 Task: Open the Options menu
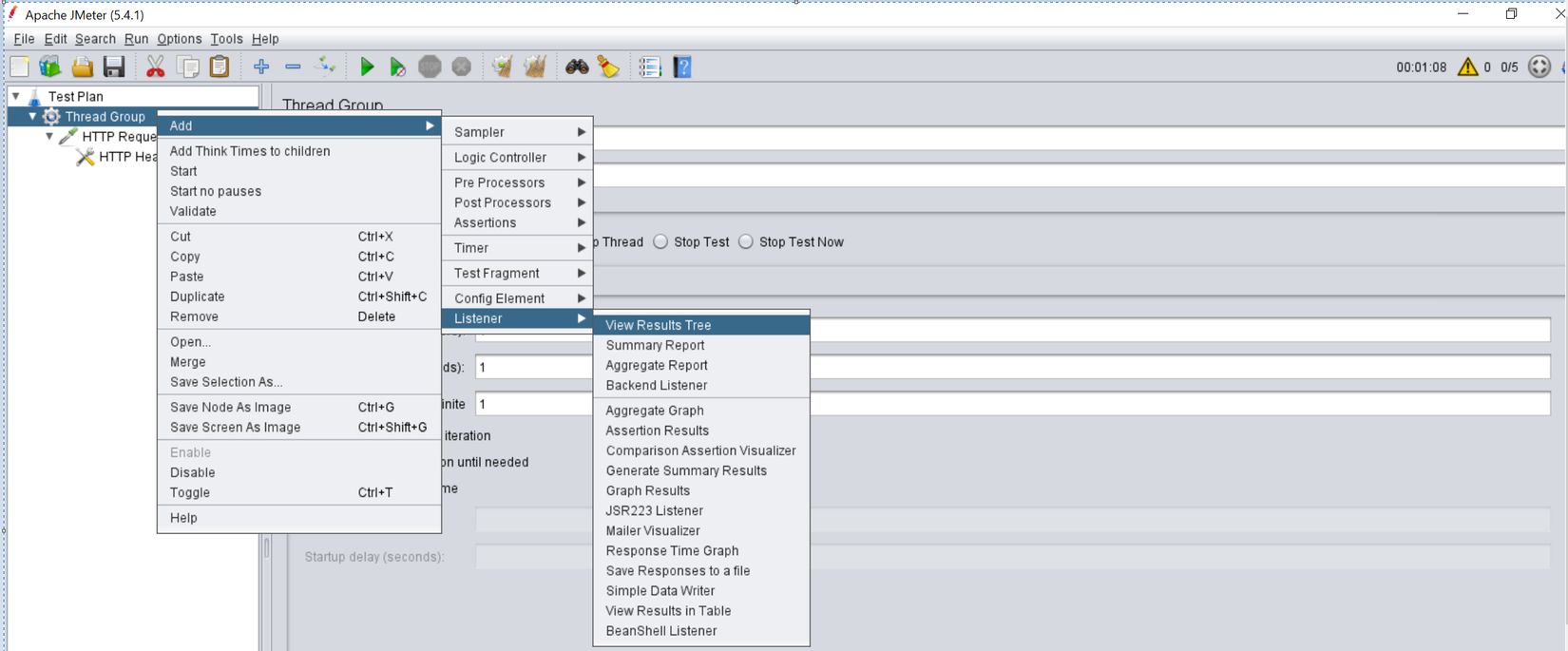coord(180,39)
